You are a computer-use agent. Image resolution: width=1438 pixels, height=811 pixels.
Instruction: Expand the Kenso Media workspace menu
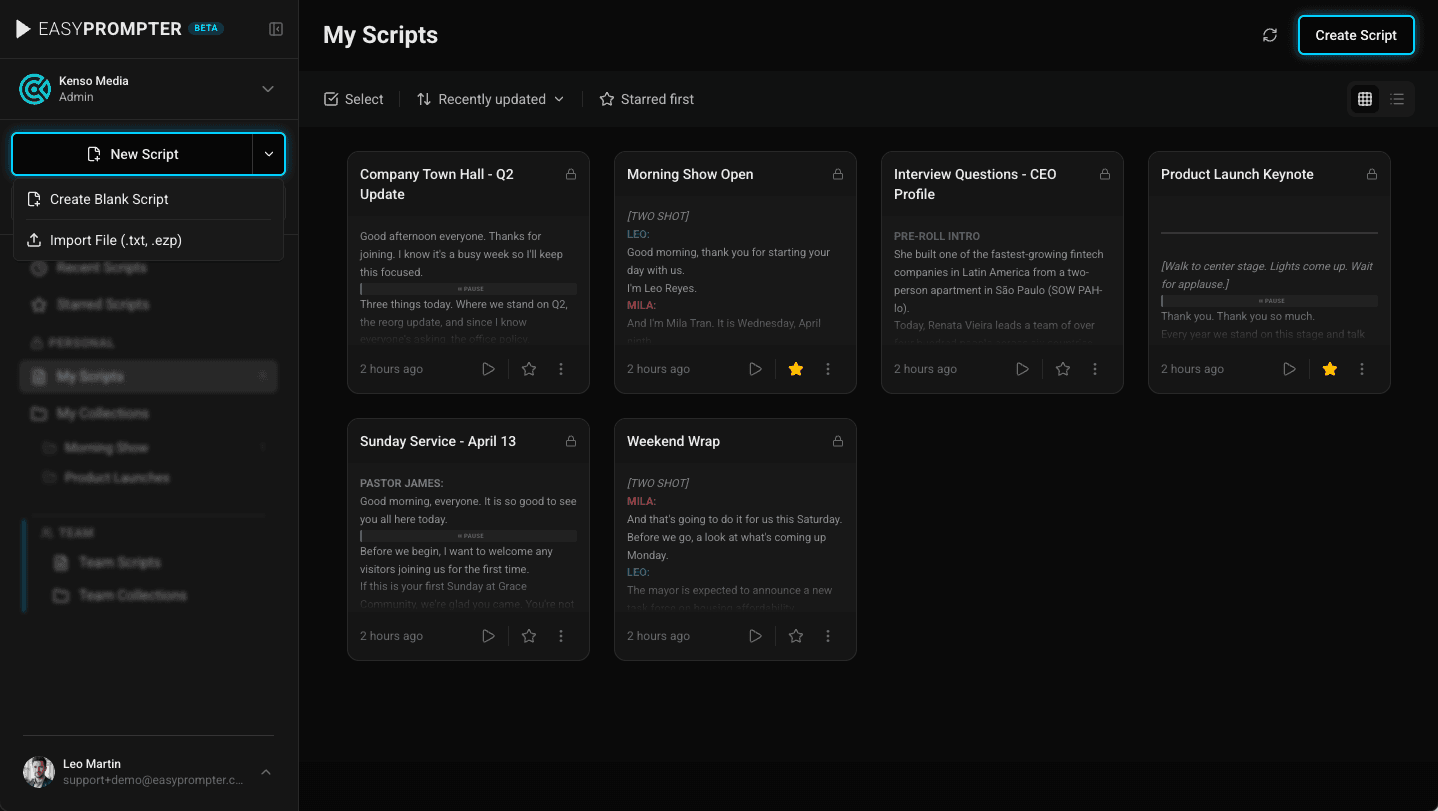click(x=267, y=88)
